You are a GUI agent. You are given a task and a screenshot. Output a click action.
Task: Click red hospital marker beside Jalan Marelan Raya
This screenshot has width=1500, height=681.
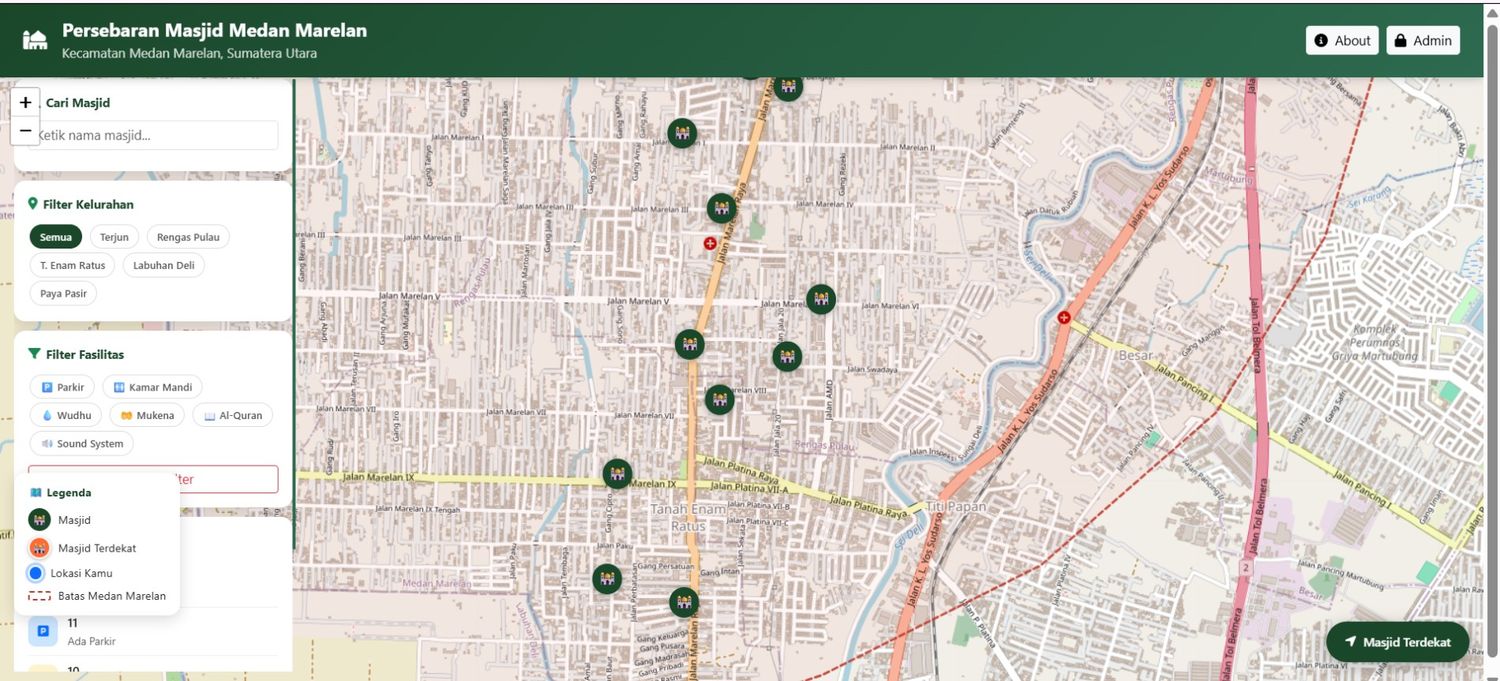pos(710,243)
